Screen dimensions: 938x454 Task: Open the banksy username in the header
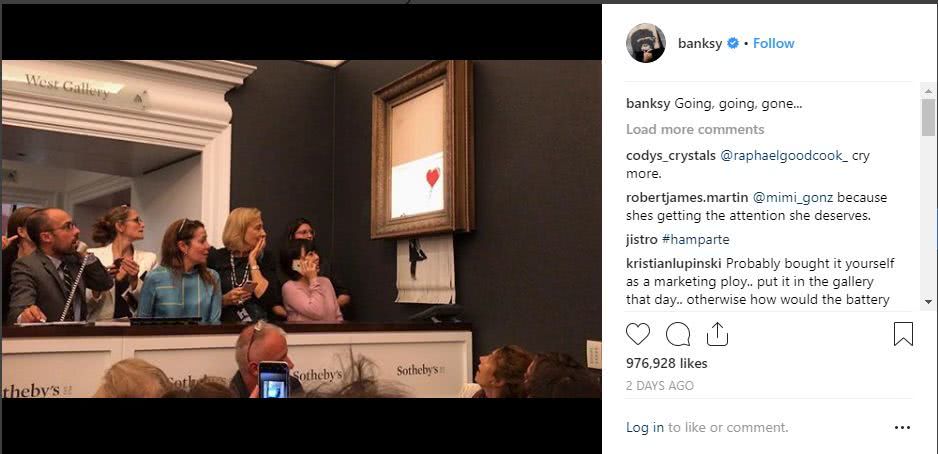[x=700, y=43]
